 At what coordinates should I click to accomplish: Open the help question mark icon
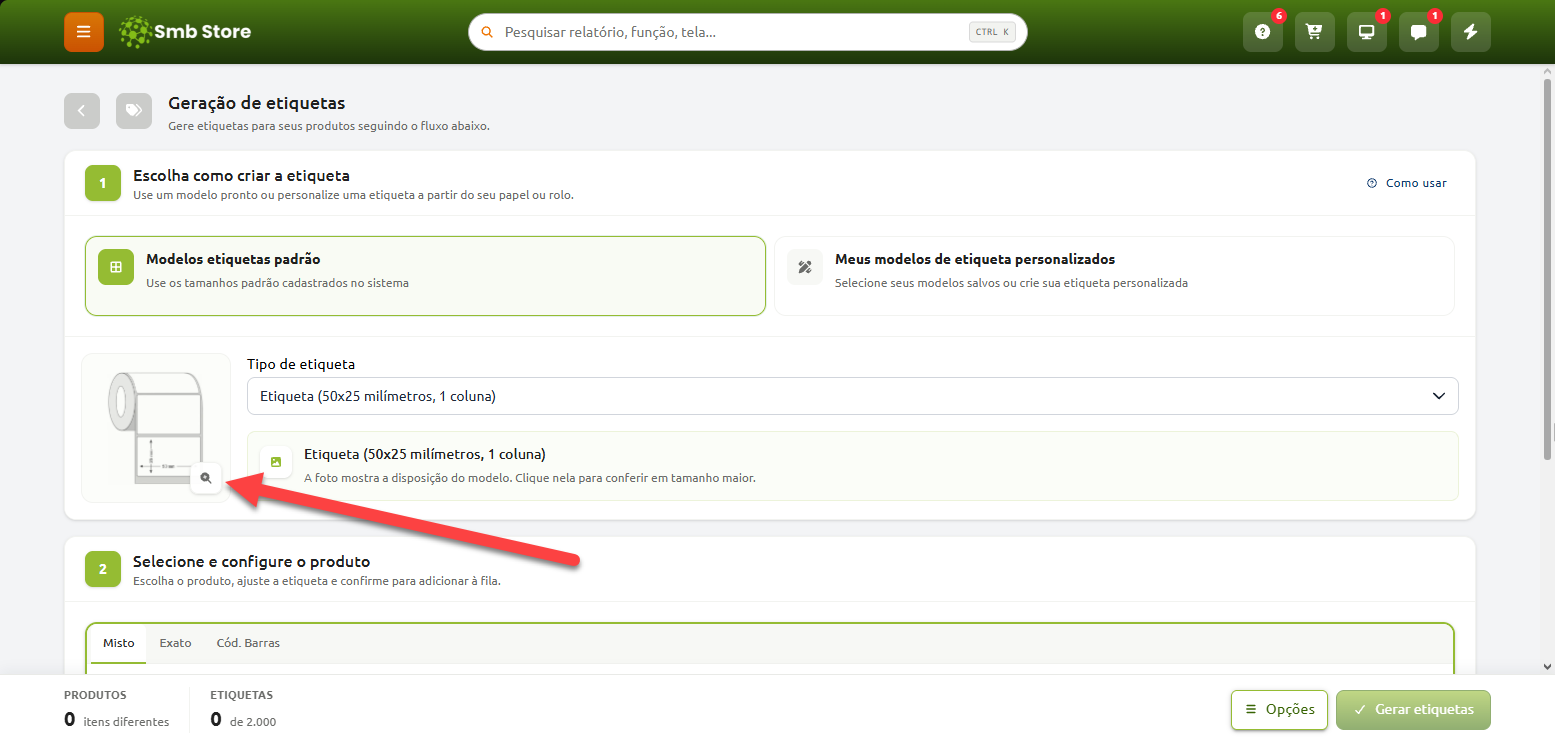[x=1263, y=32]
